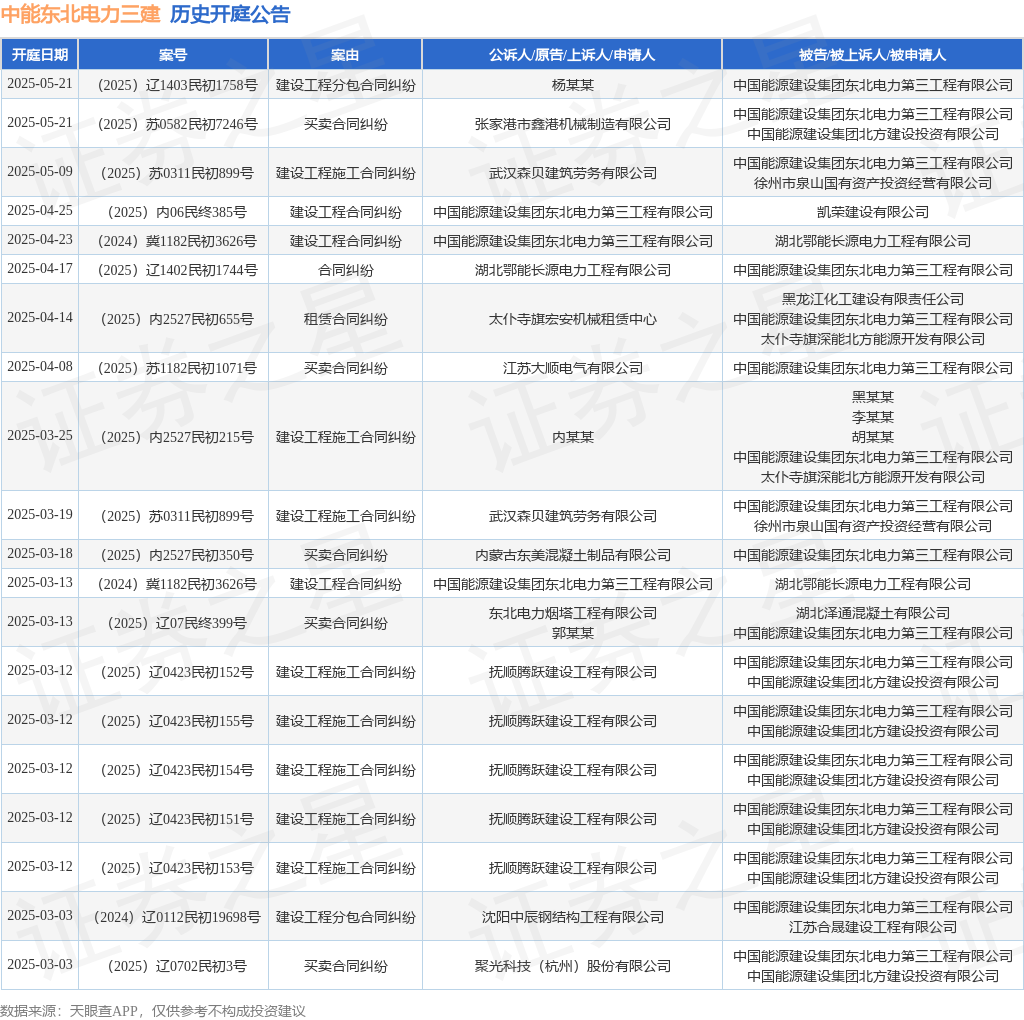
Task: Click defendant 黑龙江化工建设有限责任公司
Action: tap(872, 299)
